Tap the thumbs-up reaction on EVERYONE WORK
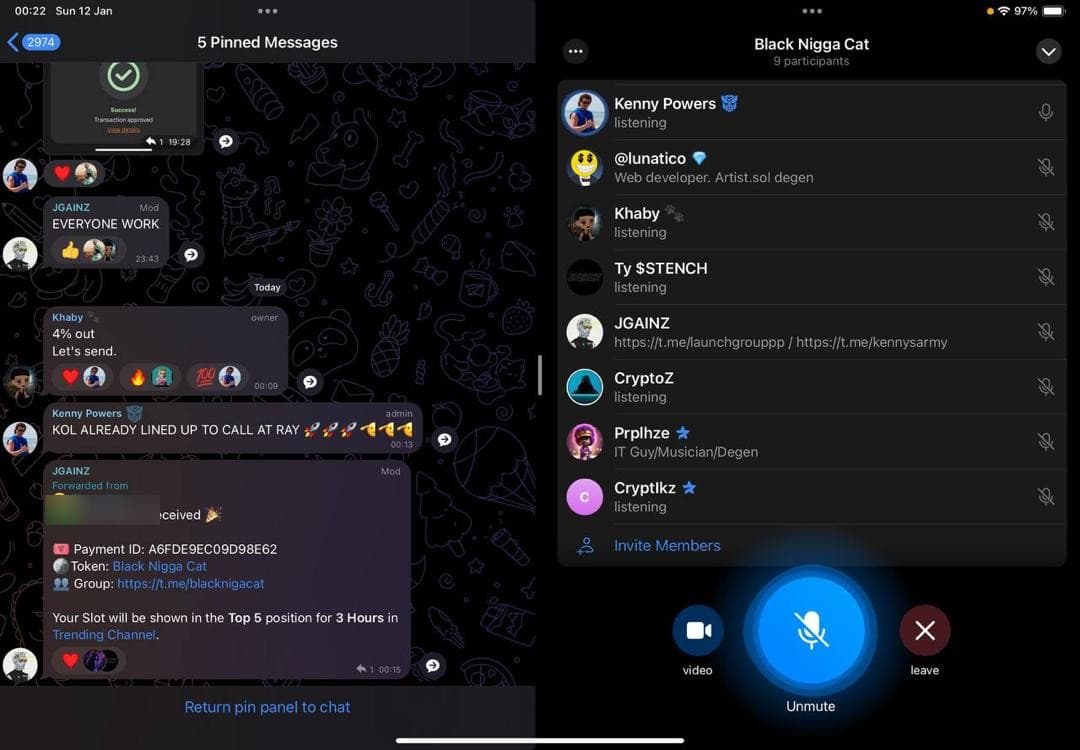Screen dimensions: 1080x750 coord(70,250)
